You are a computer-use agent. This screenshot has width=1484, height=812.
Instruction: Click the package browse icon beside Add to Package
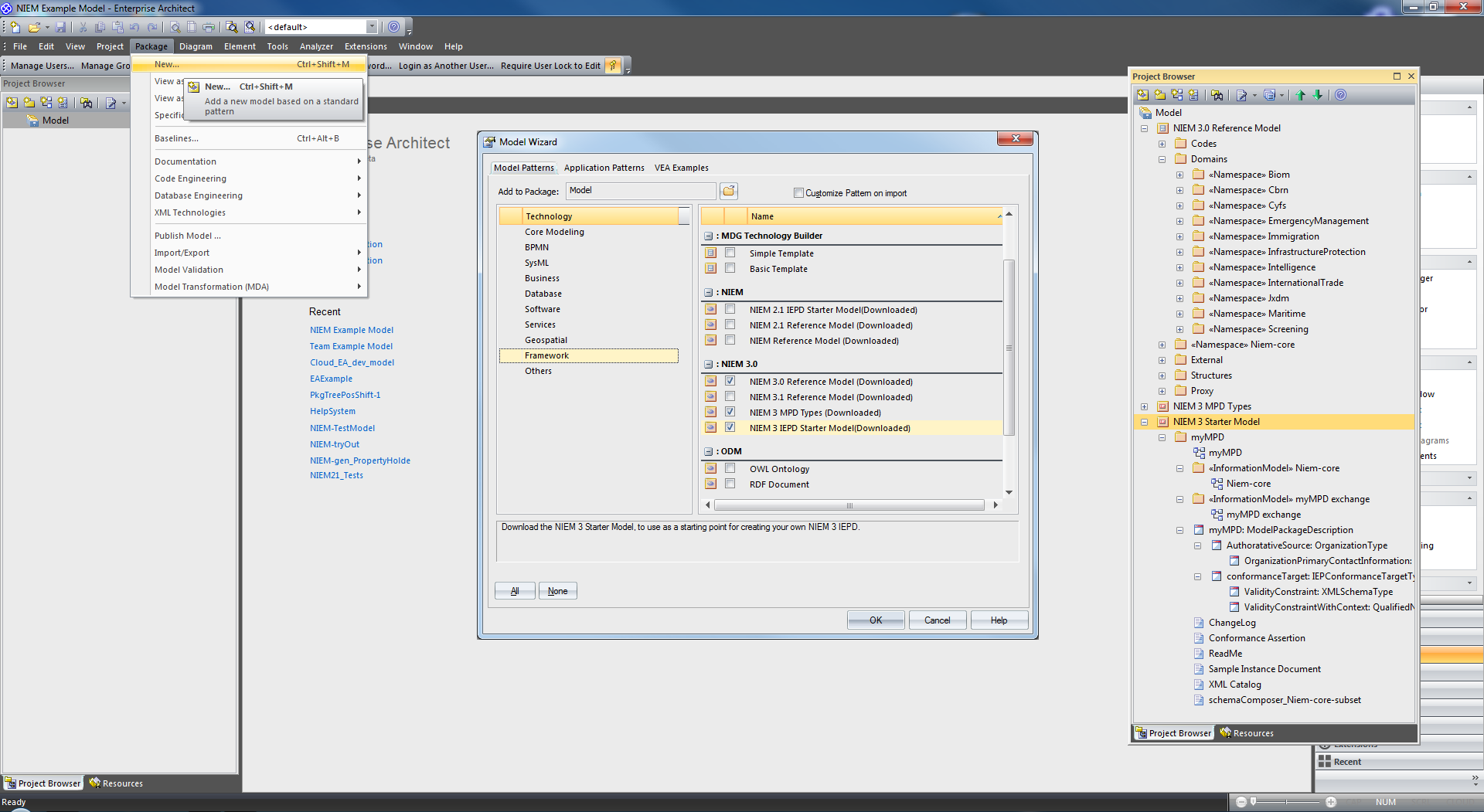click(729, 191)
